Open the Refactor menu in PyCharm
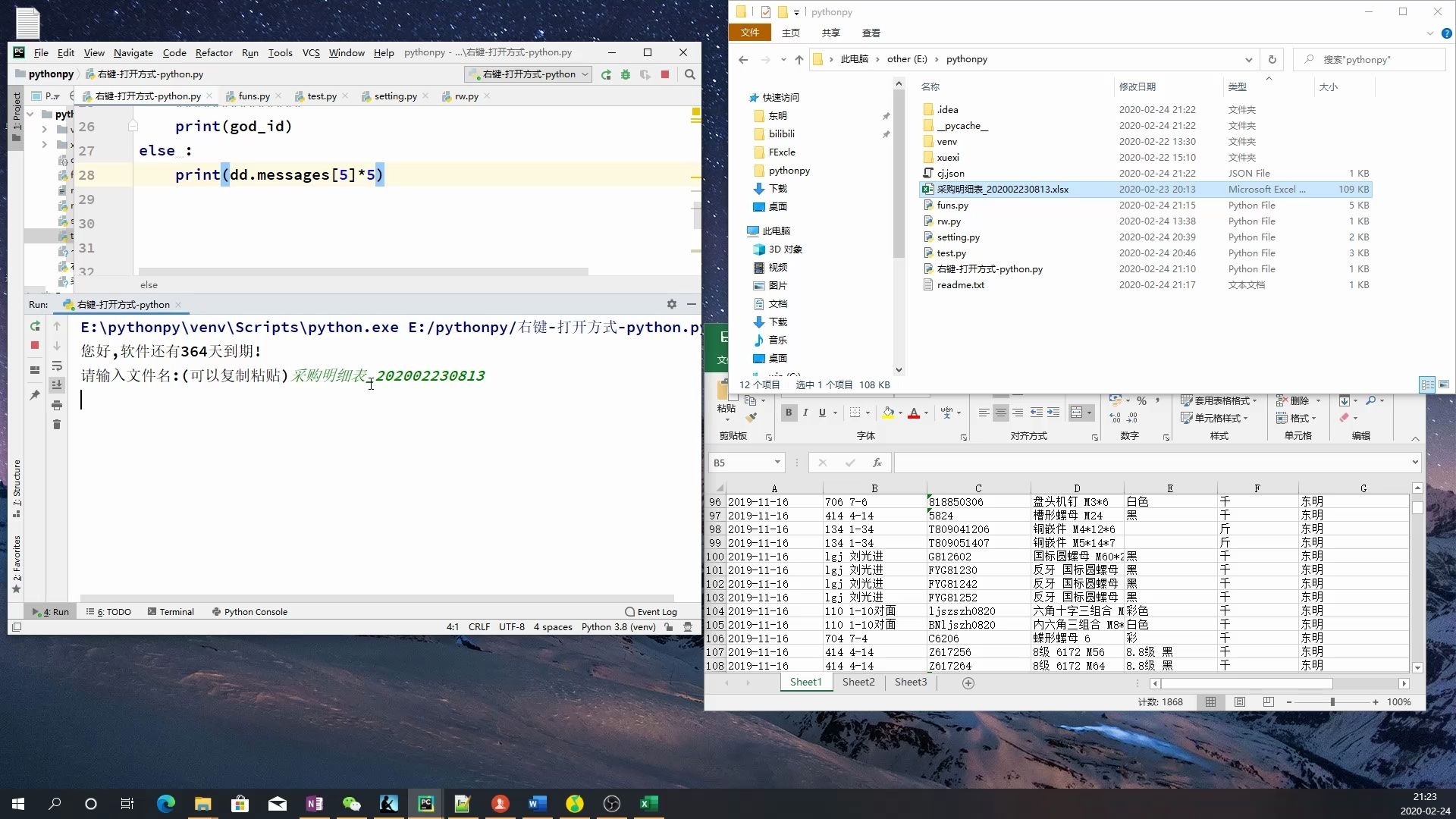Viewport: 1456px width, 819px height. [x=214, y=52]
